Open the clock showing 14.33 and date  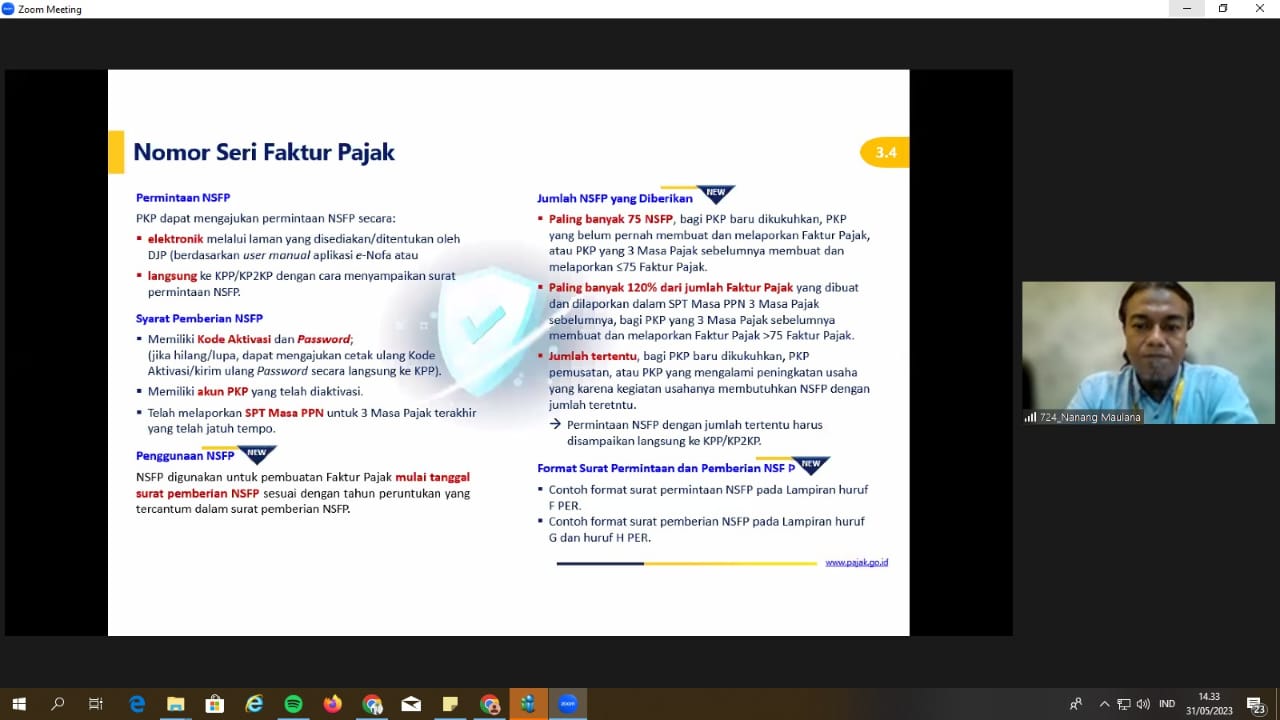click(1209, 704)
